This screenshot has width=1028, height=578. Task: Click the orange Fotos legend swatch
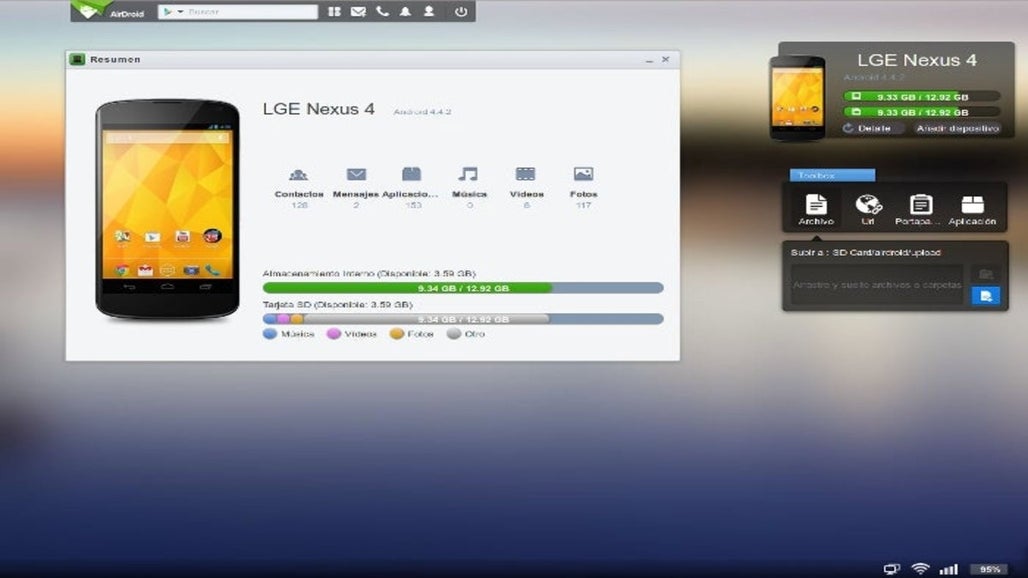pos(396,334)
